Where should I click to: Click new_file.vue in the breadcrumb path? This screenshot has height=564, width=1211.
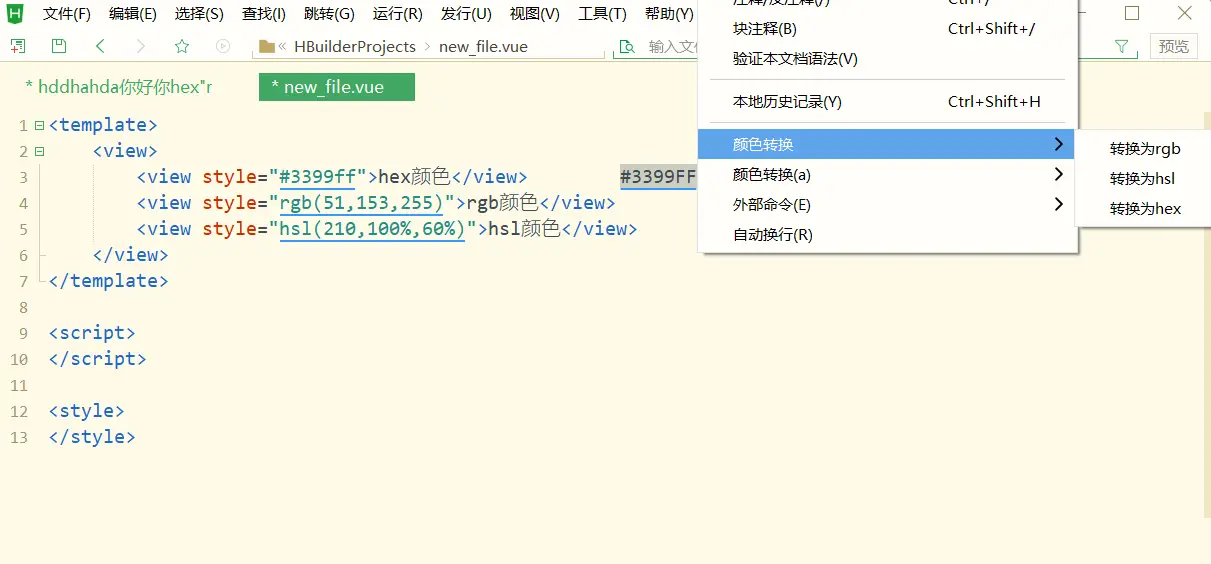(x=483, y=46)
